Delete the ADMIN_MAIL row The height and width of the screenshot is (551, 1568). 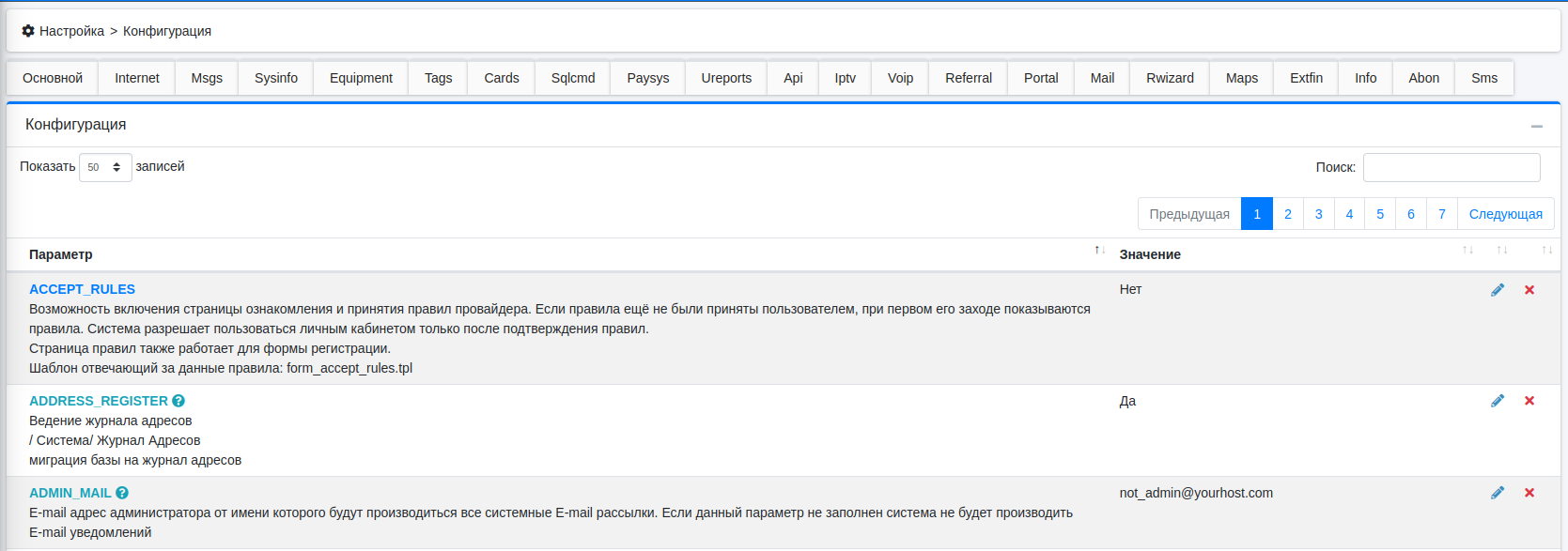point(1529,493)
